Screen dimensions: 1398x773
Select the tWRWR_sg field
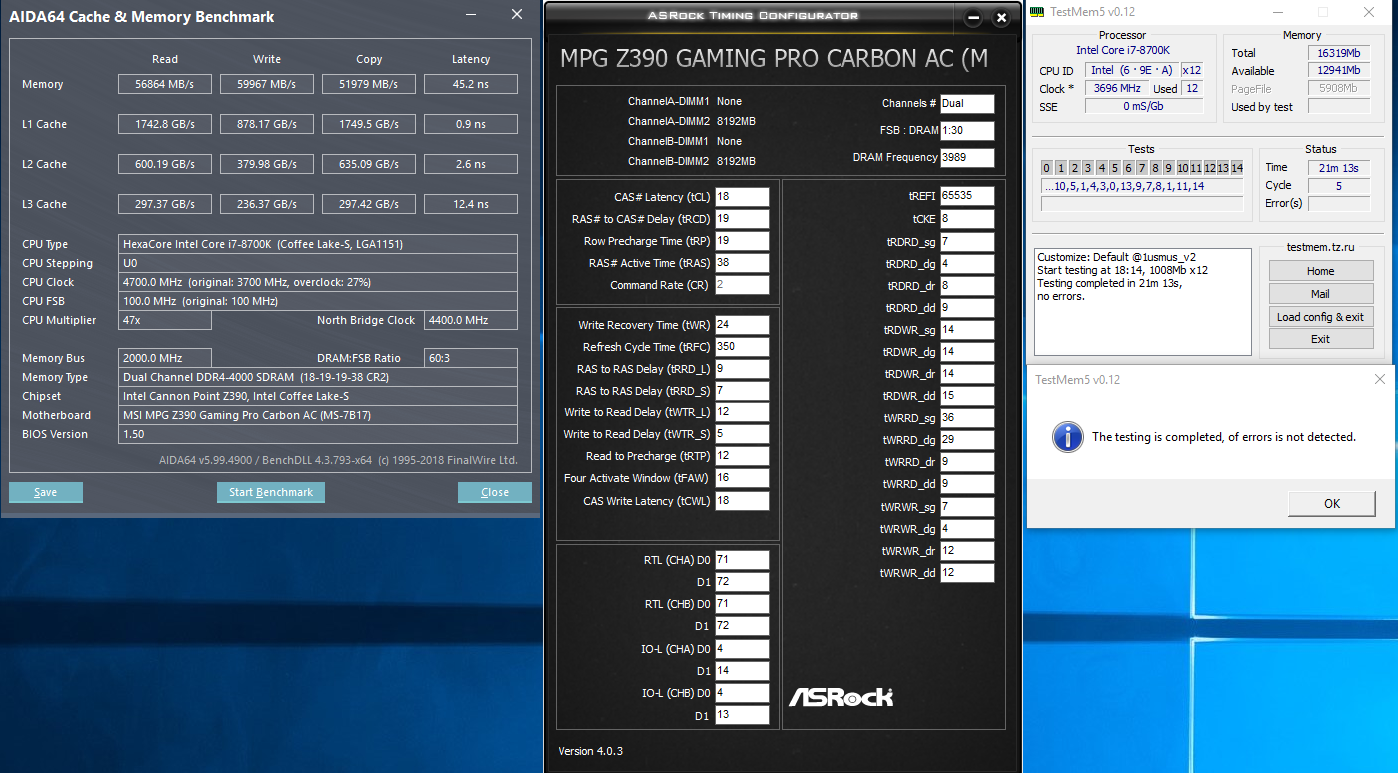tap(967, 507)
